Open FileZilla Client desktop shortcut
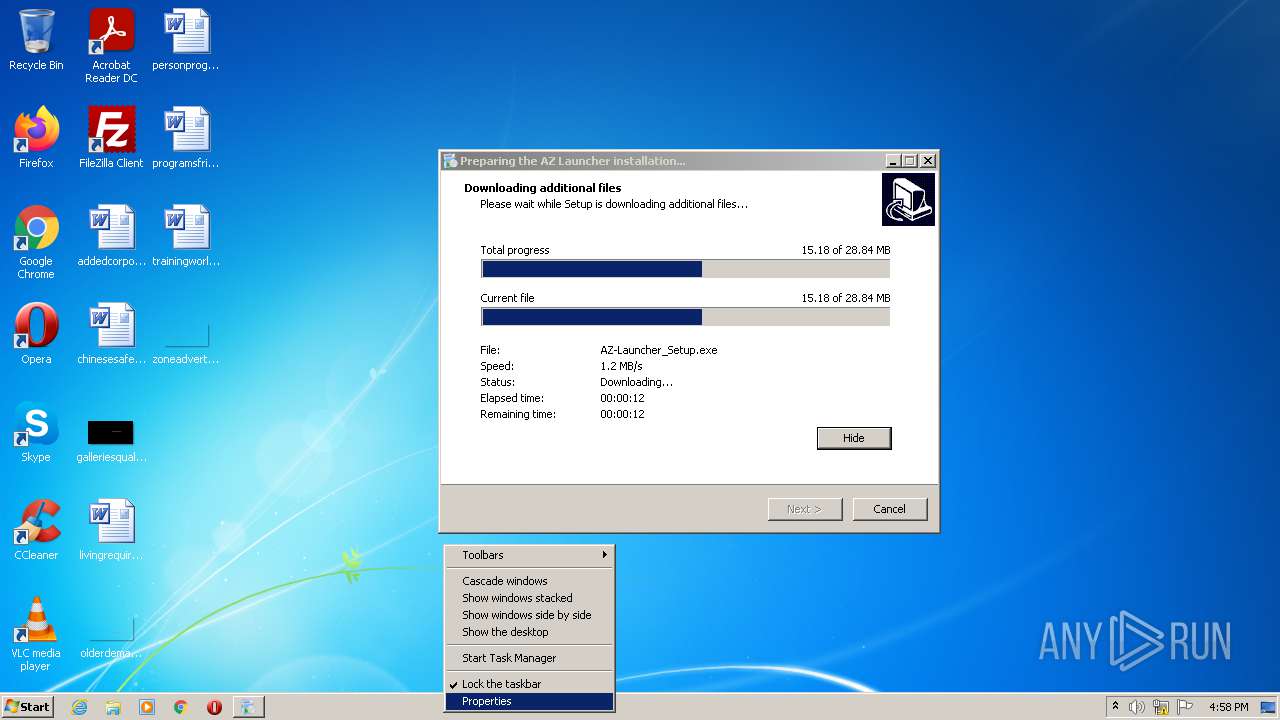 tap(111, 138)
